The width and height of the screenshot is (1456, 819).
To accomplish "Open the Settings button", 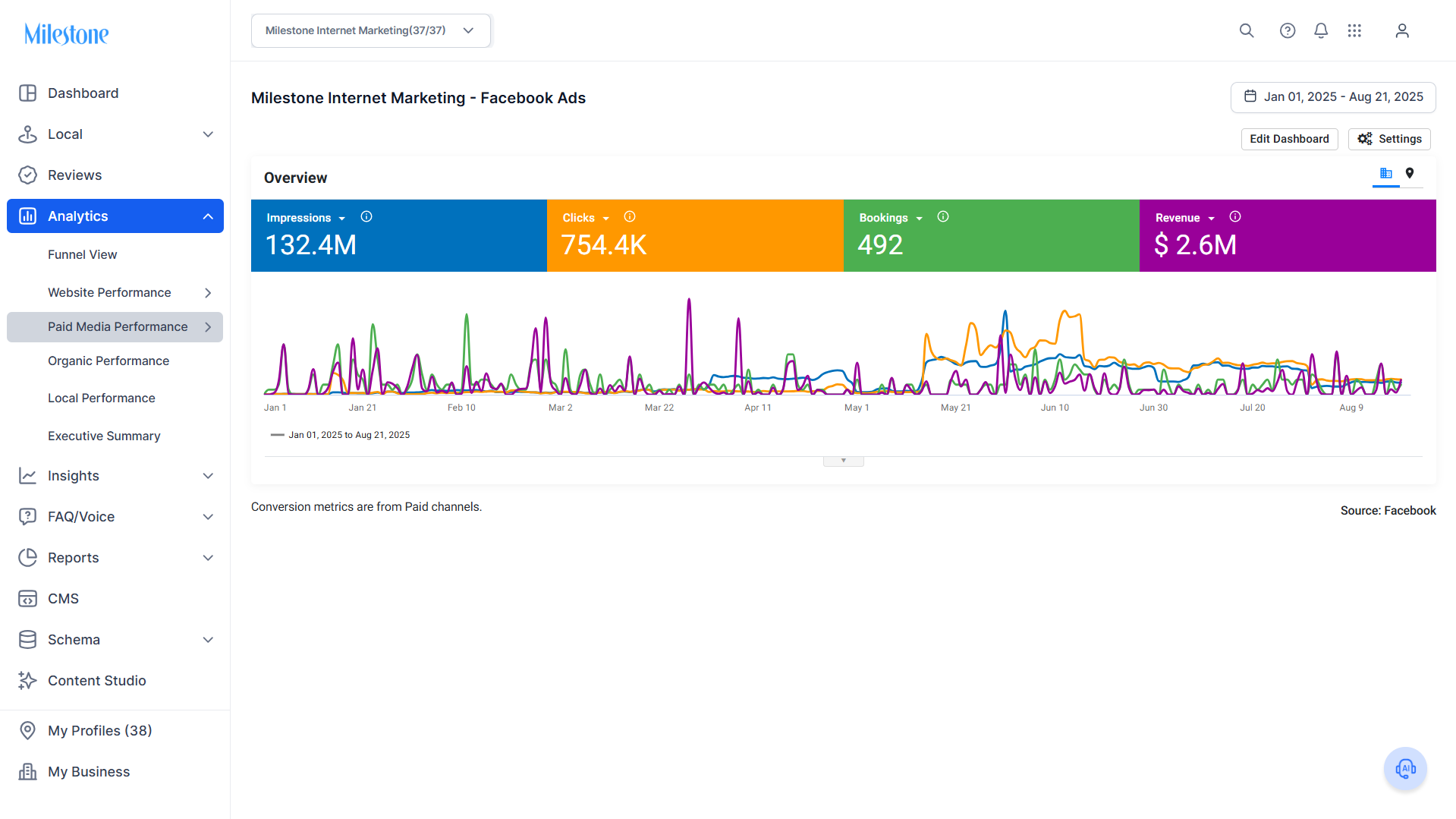I will 1389,139.
